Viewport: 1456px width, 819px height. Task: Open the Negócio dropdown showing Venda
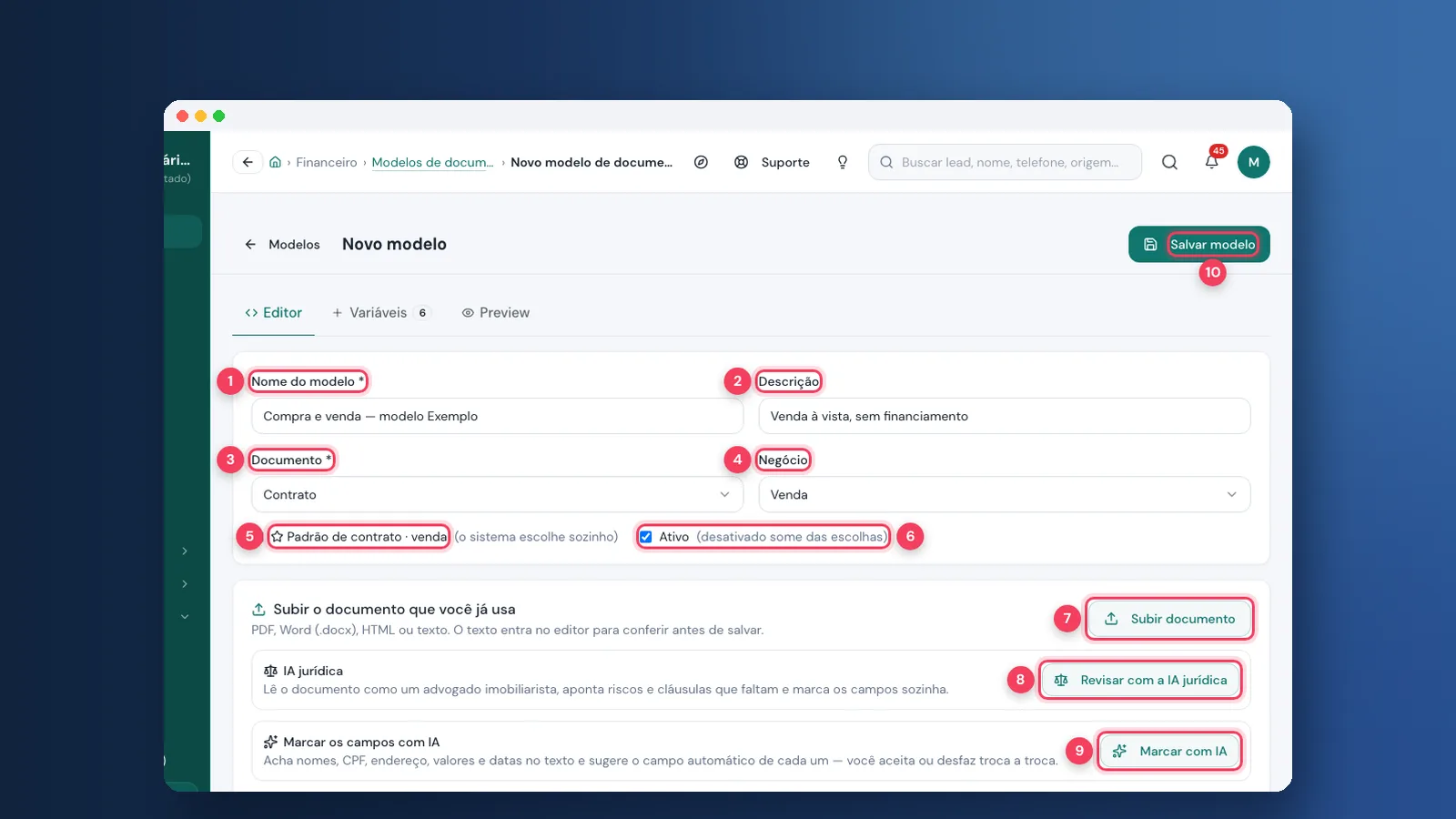1005,494
